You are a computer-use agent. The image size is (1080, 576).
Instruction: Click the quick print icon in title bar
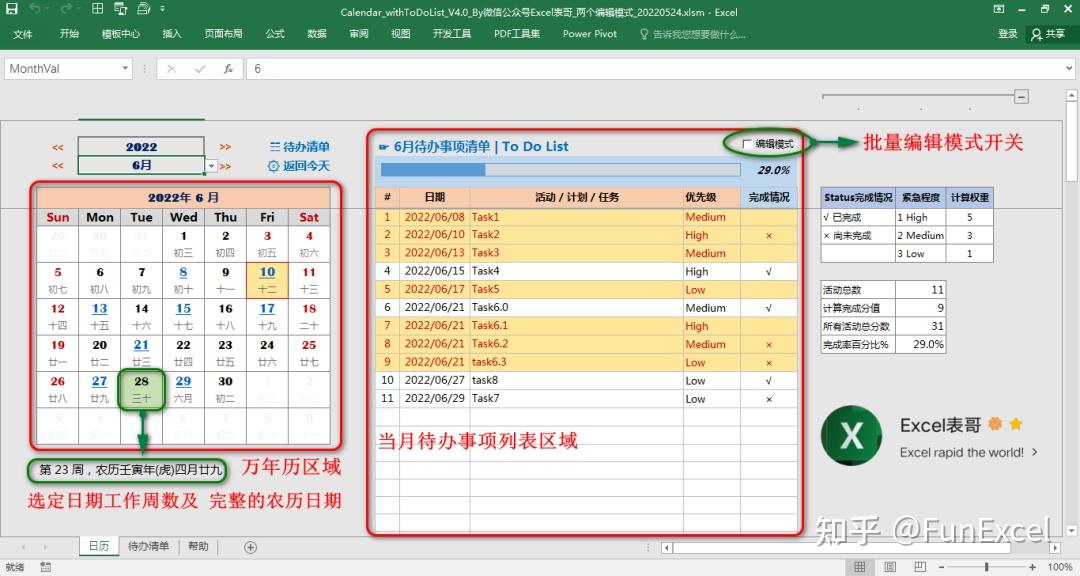144,9
